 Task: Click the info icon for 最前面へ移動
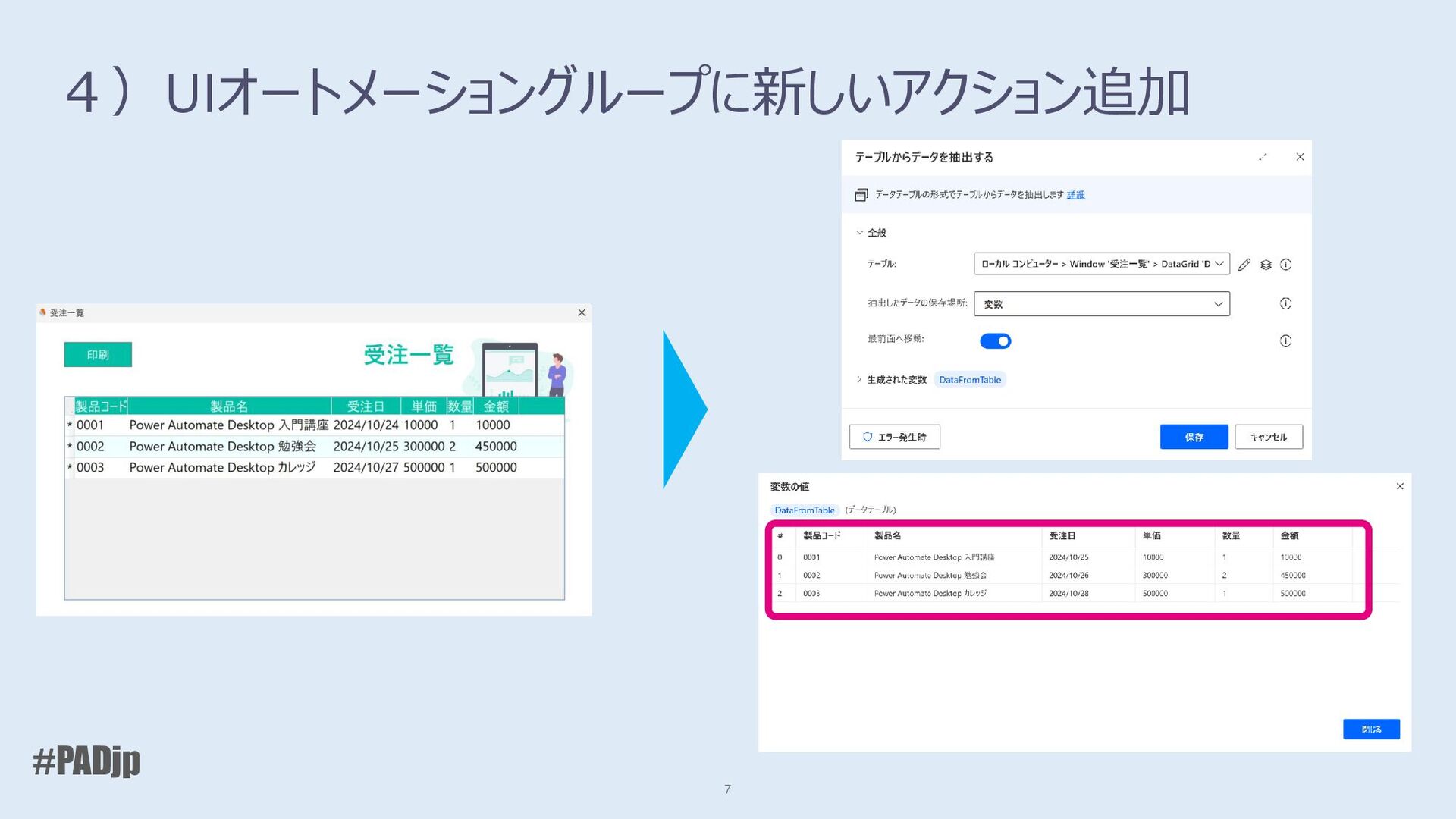[x=1286, y=340]
